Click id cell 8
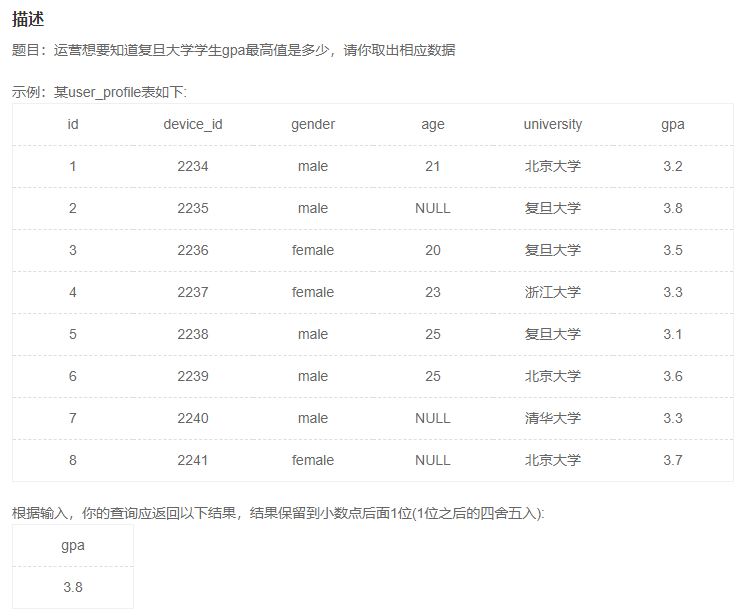 point(72,460)
